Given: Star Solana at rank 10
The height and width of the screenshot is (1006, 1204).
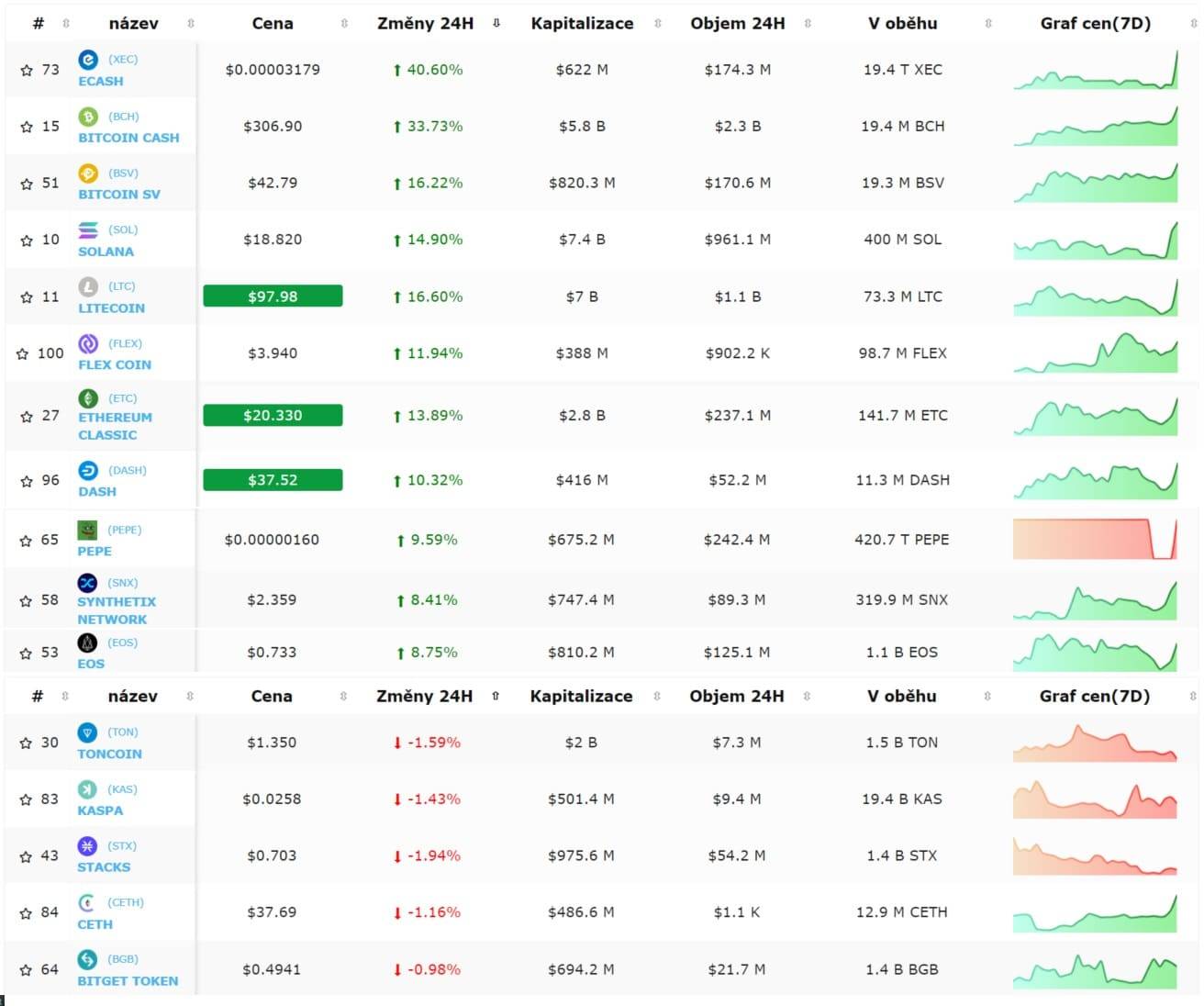Looking at the screenshot, I should tap(27, 240).
